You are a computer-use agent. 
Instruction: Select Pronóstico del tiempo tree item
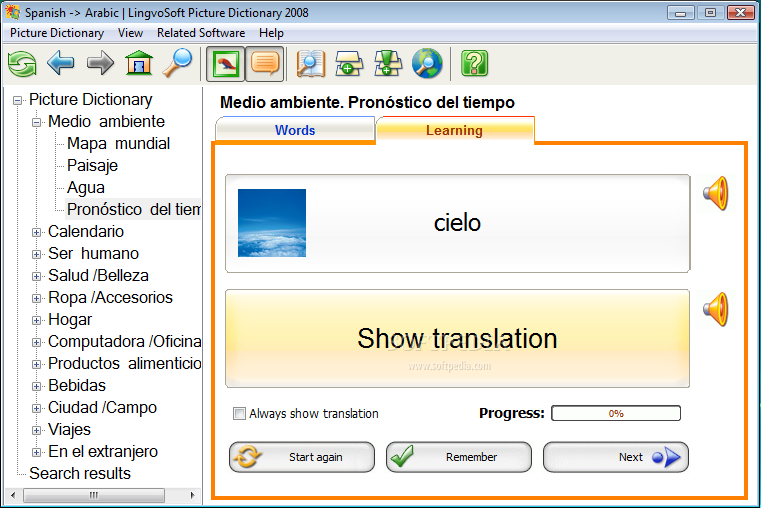(133, 210)
